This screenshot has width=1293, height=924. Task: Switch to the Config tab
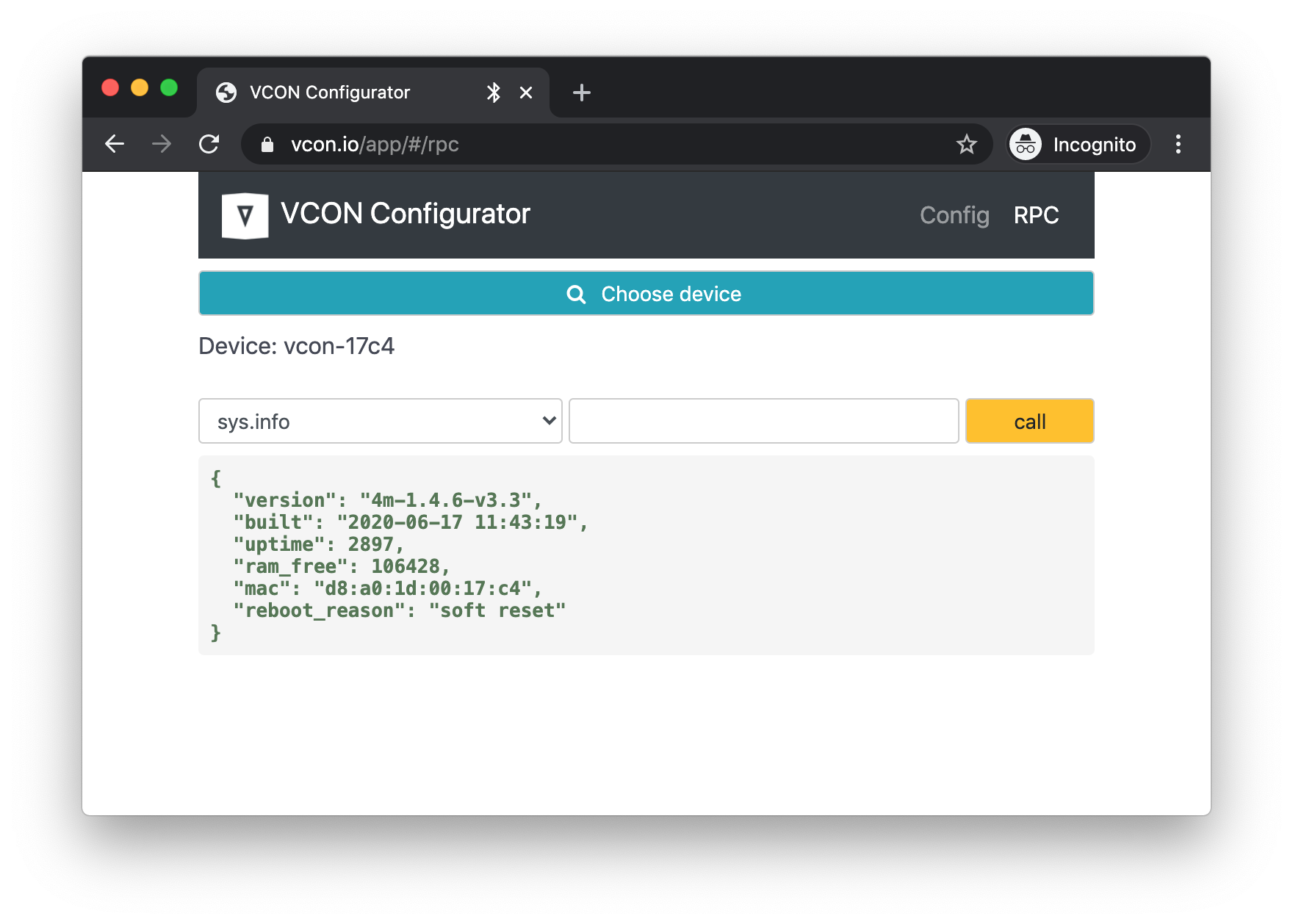tap(954, 214)
